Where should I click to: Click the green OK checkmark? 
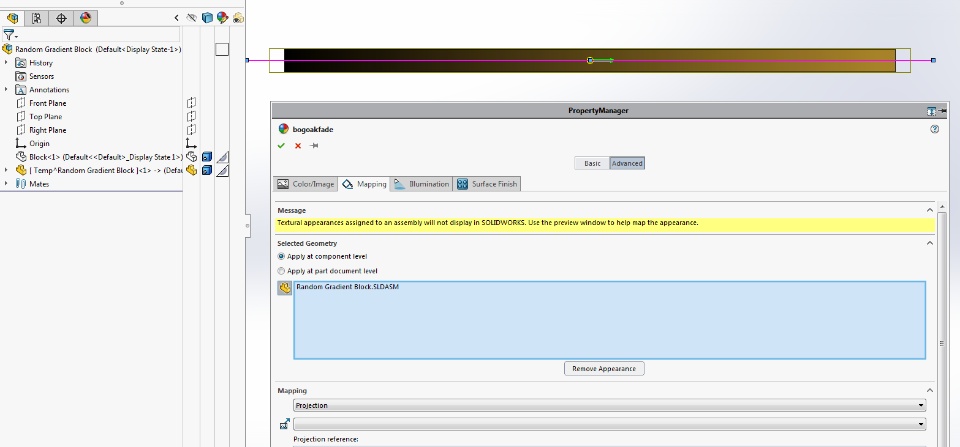pos(281,146)
